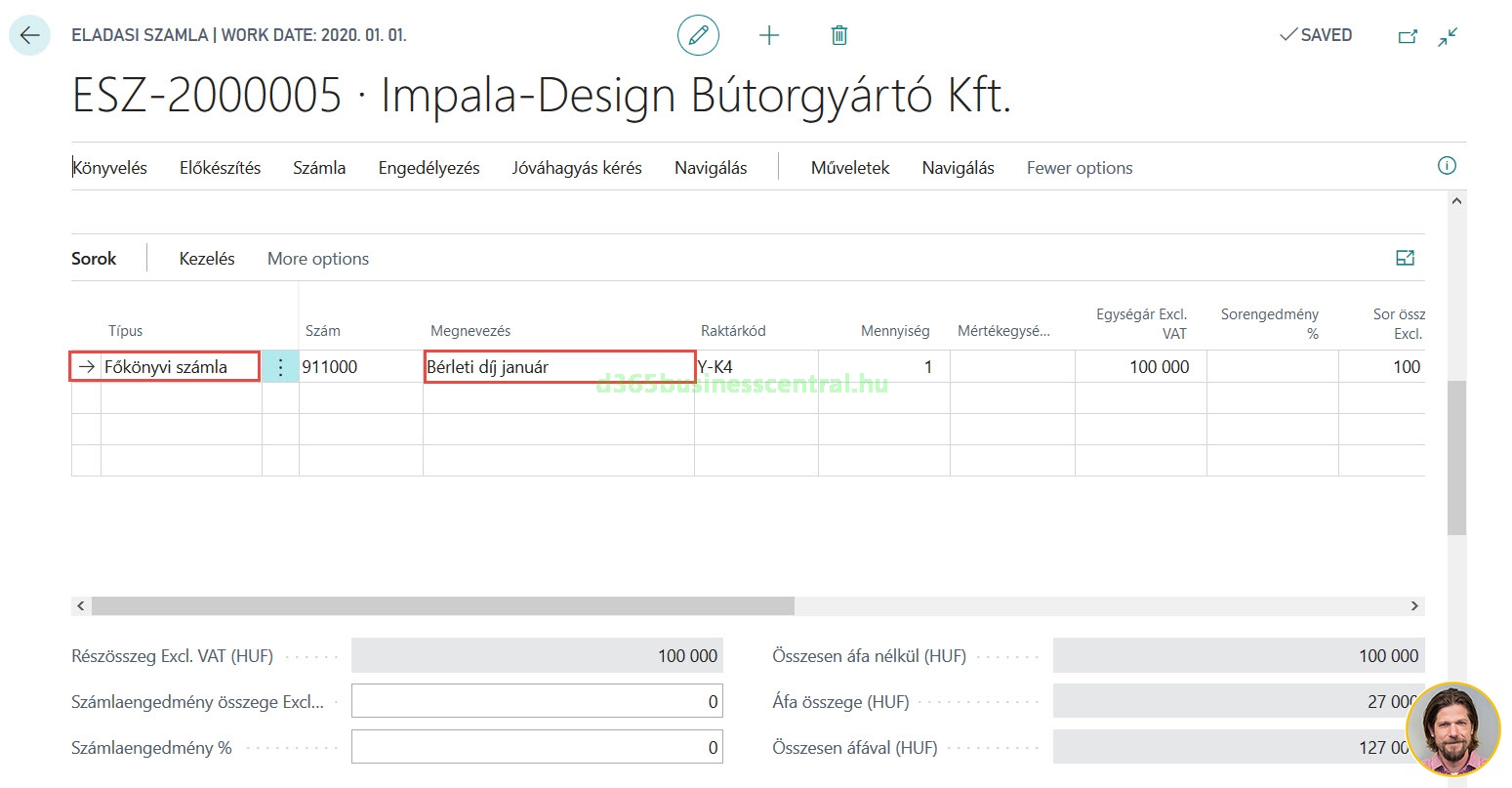Click the Számlaengedmény % input field

[537, 748]
